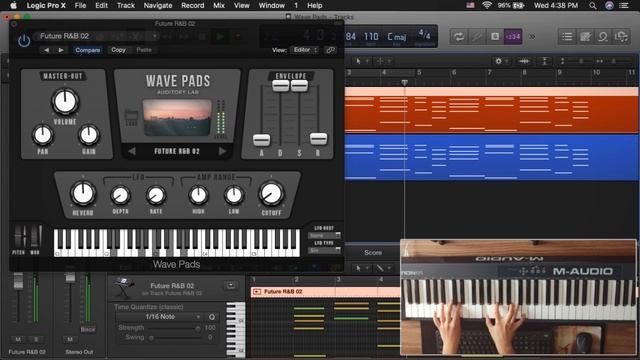This screenshot has width=640, height=360.
Task: Open the Edit menu
Action: pyautogui.click(x=101, y=5)
